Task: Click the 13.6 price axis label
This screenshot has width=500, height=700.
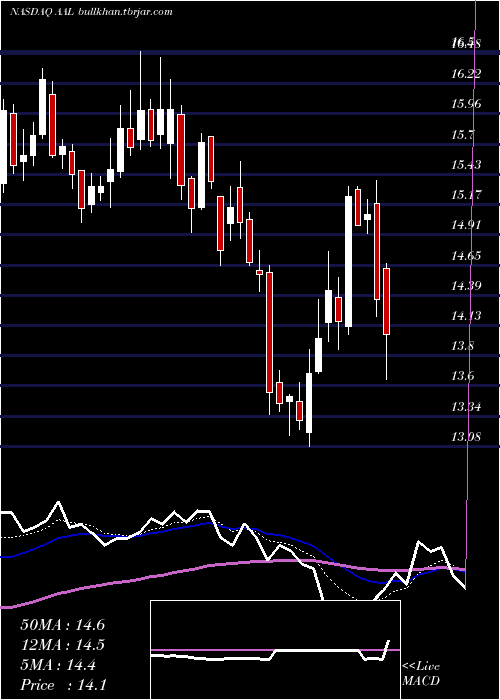Action: click(x=462, y=376)
